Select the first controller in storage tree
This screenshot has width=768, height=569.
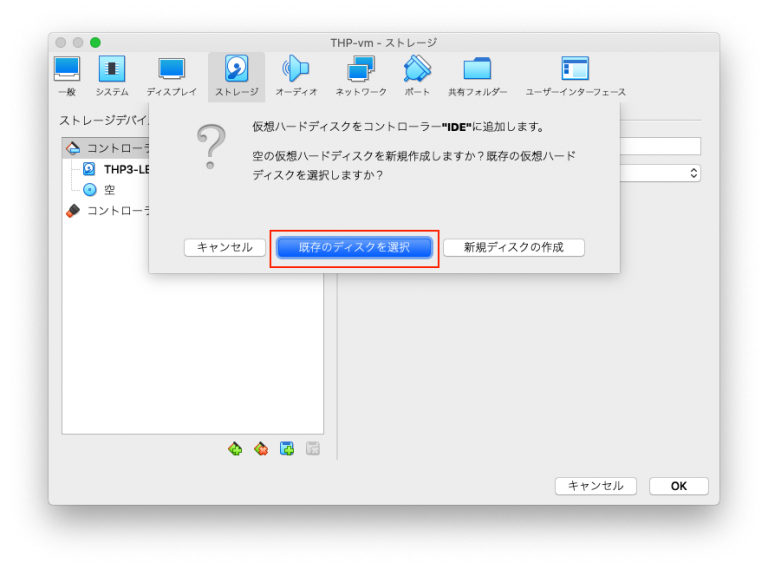106,148
